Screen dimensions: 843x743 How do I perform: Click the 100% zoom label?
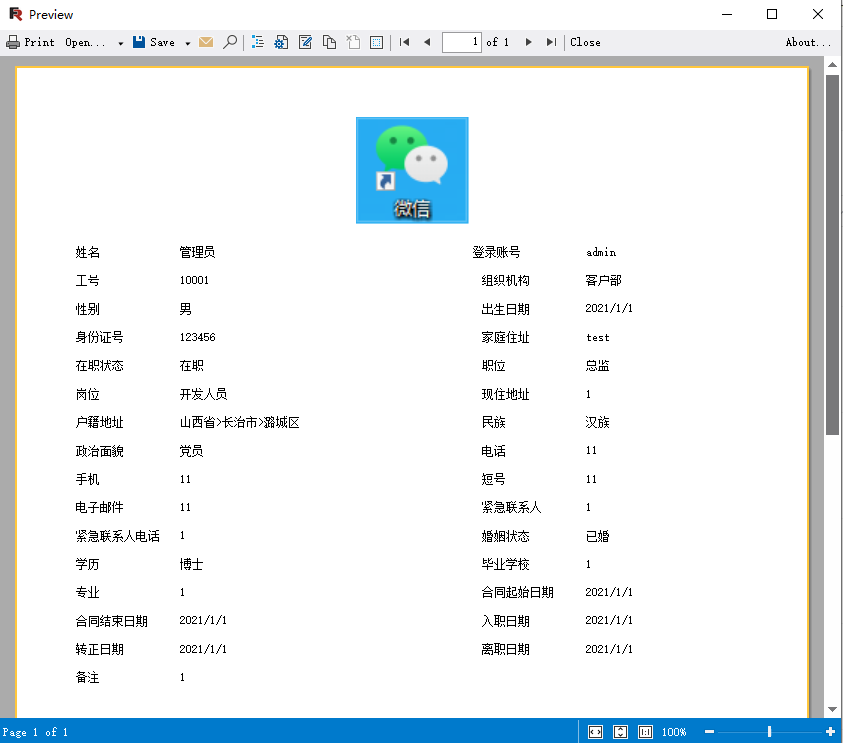(x=674, y=732)
